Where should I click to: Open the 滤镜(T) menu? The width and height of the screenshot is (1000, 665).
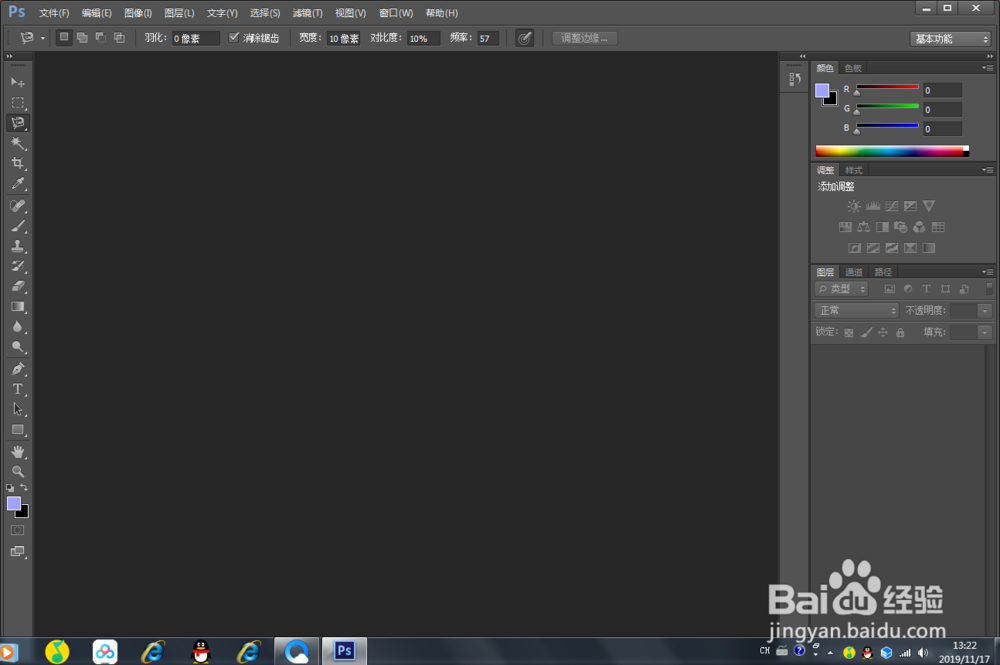(x=307, y=13)
